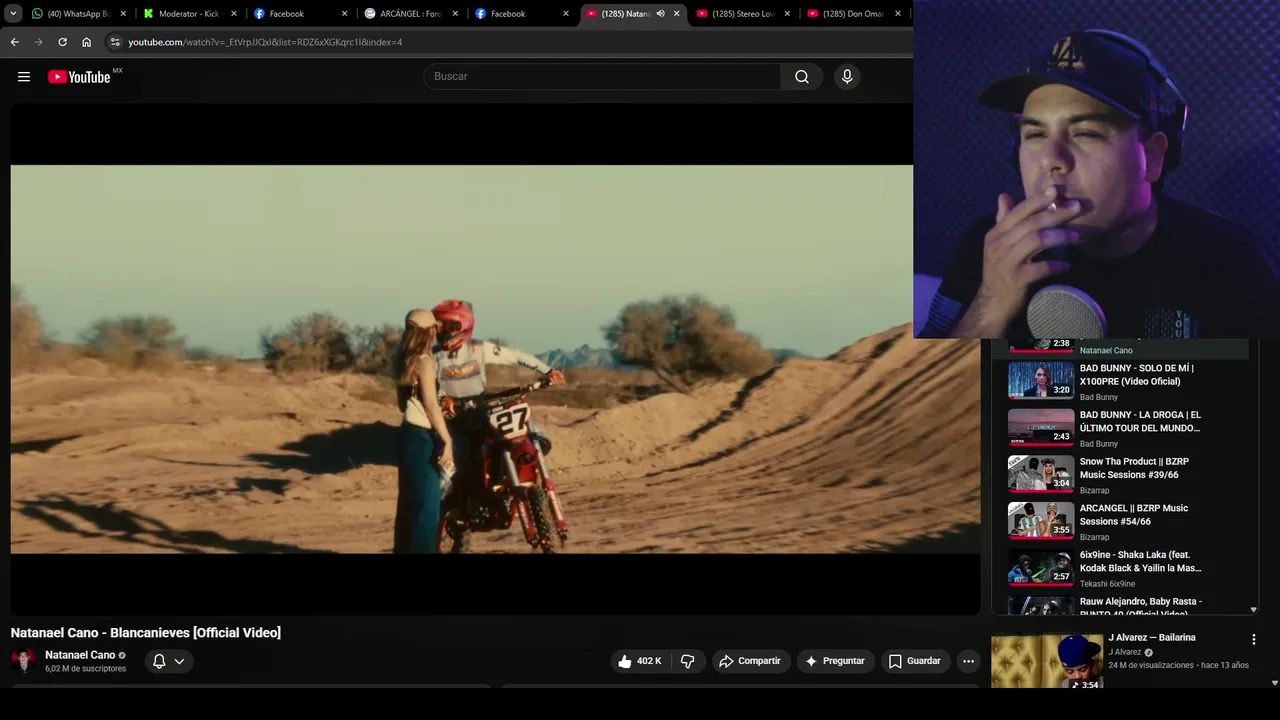
Task: Toggle the notification bell for Natanael Cano
Action: coord(159,661)
